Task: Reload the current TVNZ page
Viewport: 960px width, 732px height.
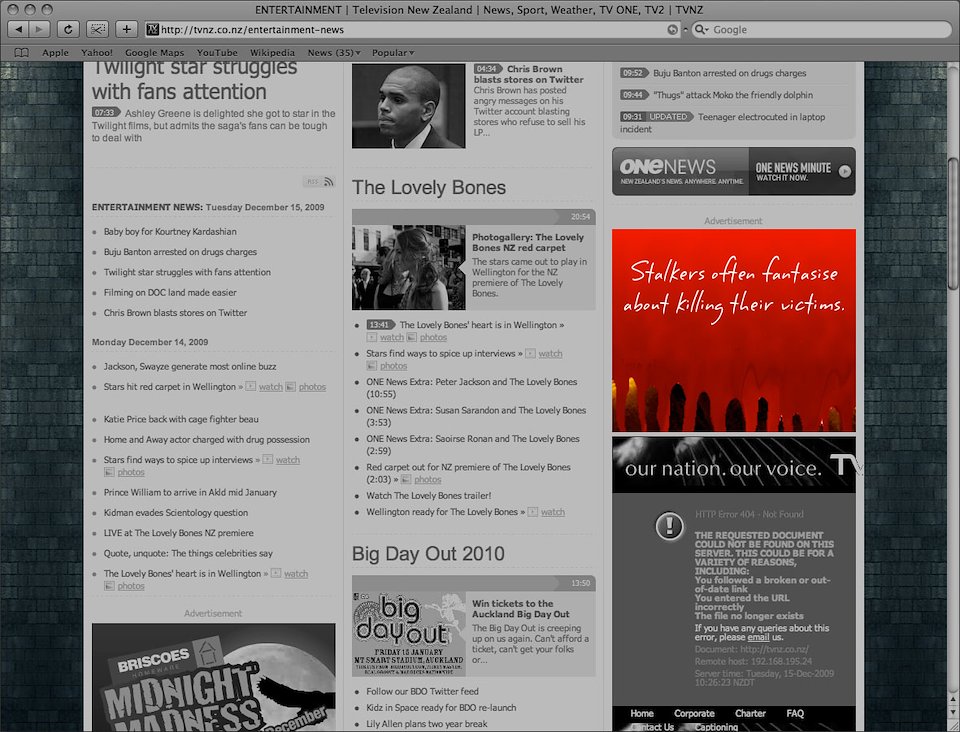Action: click(x=68, y=29)
